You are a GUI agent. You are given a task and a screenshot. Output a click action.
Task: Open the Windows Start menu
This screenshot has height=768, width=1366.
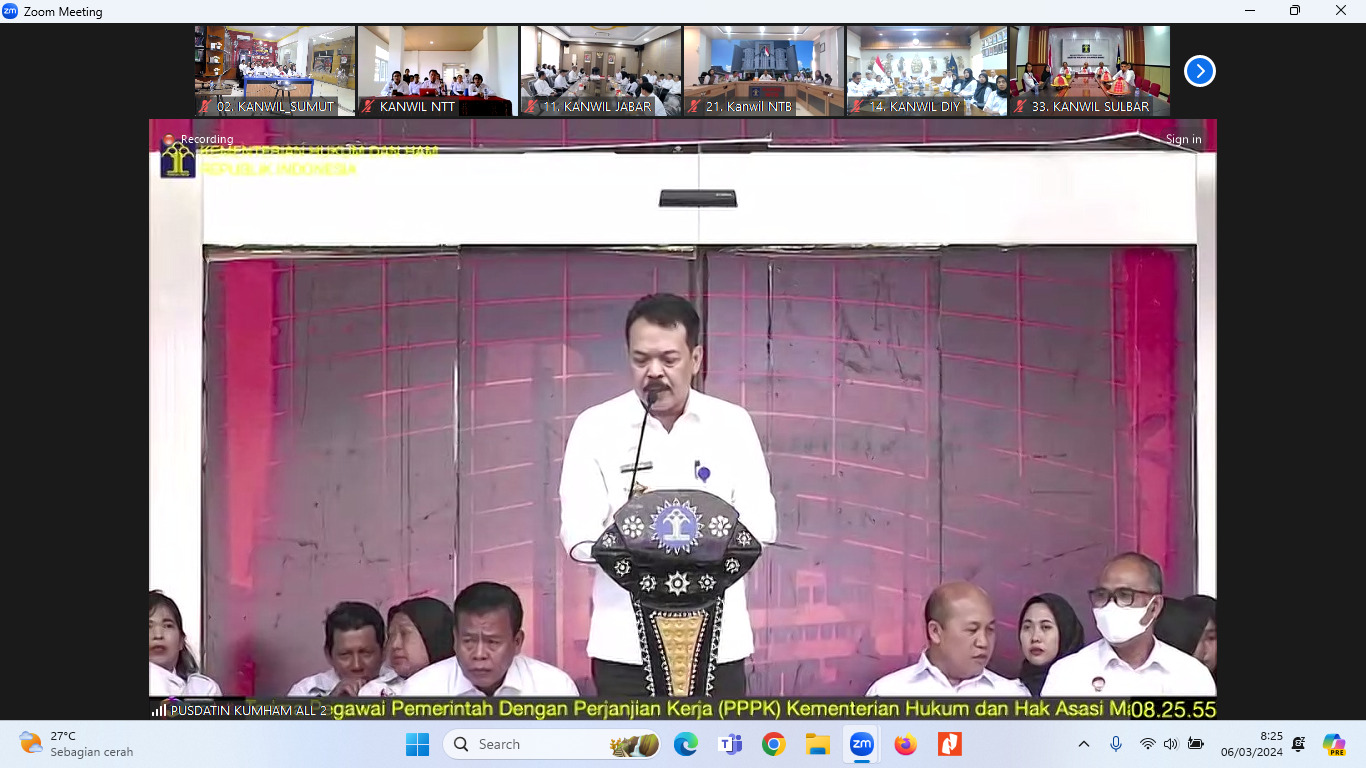(417, 744)
